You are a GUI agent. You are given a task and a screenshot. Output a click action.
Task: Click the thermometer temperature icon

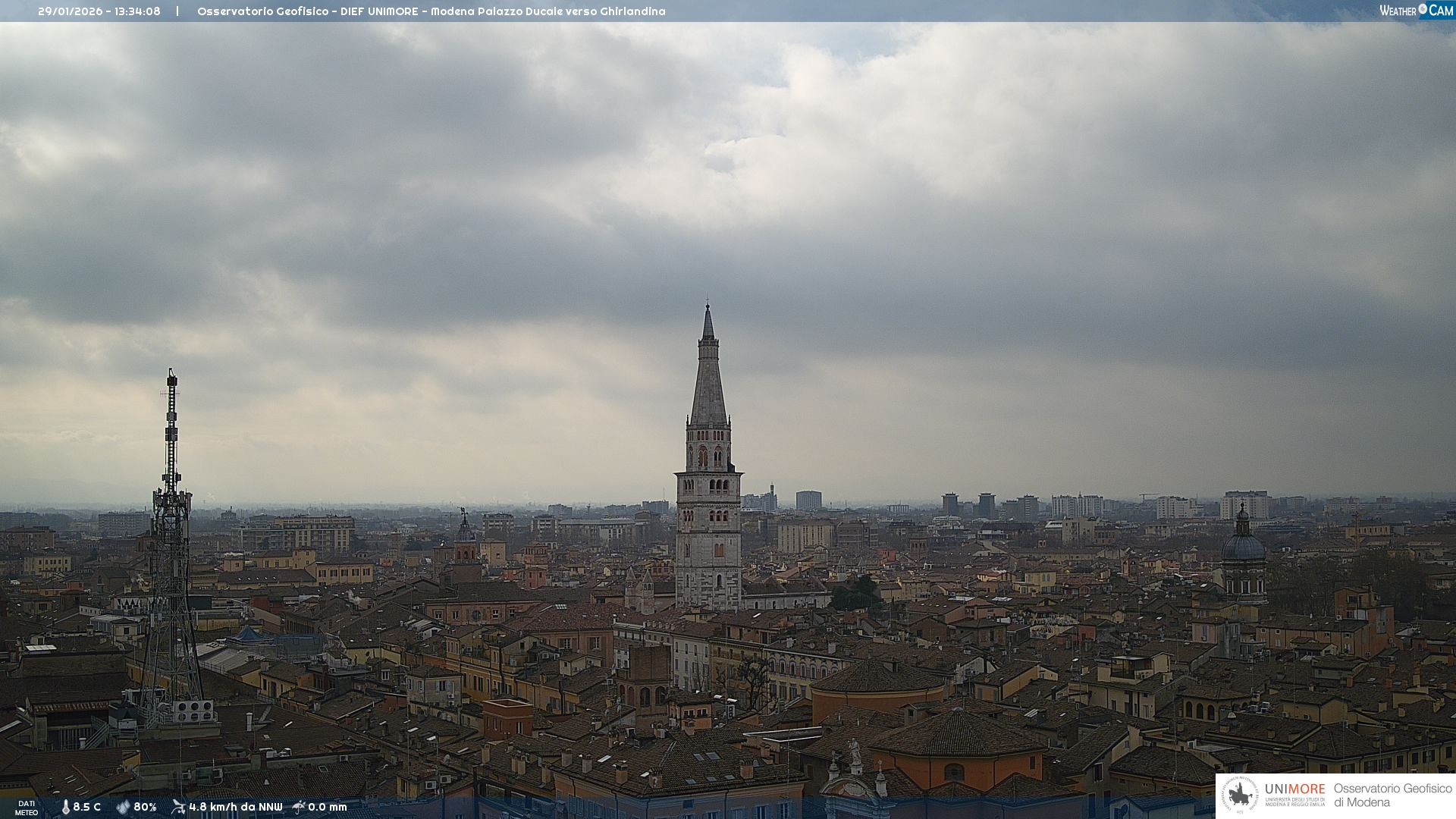click(65, 807)
